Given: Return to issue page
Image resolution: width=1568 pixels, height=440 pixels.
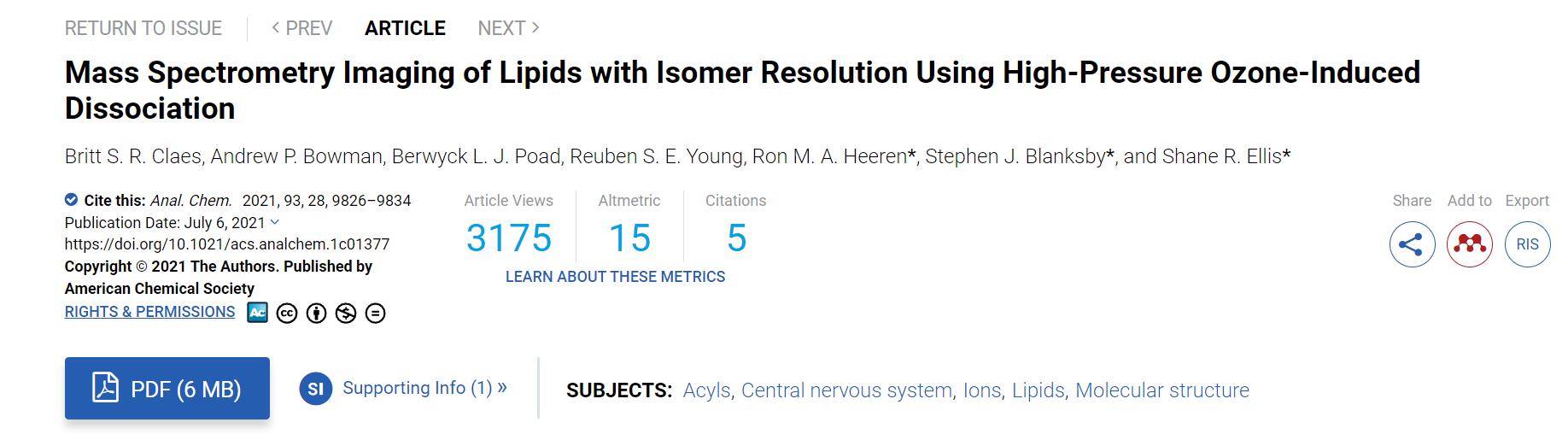Looking at the screenshot, I should tap(143, 28).
